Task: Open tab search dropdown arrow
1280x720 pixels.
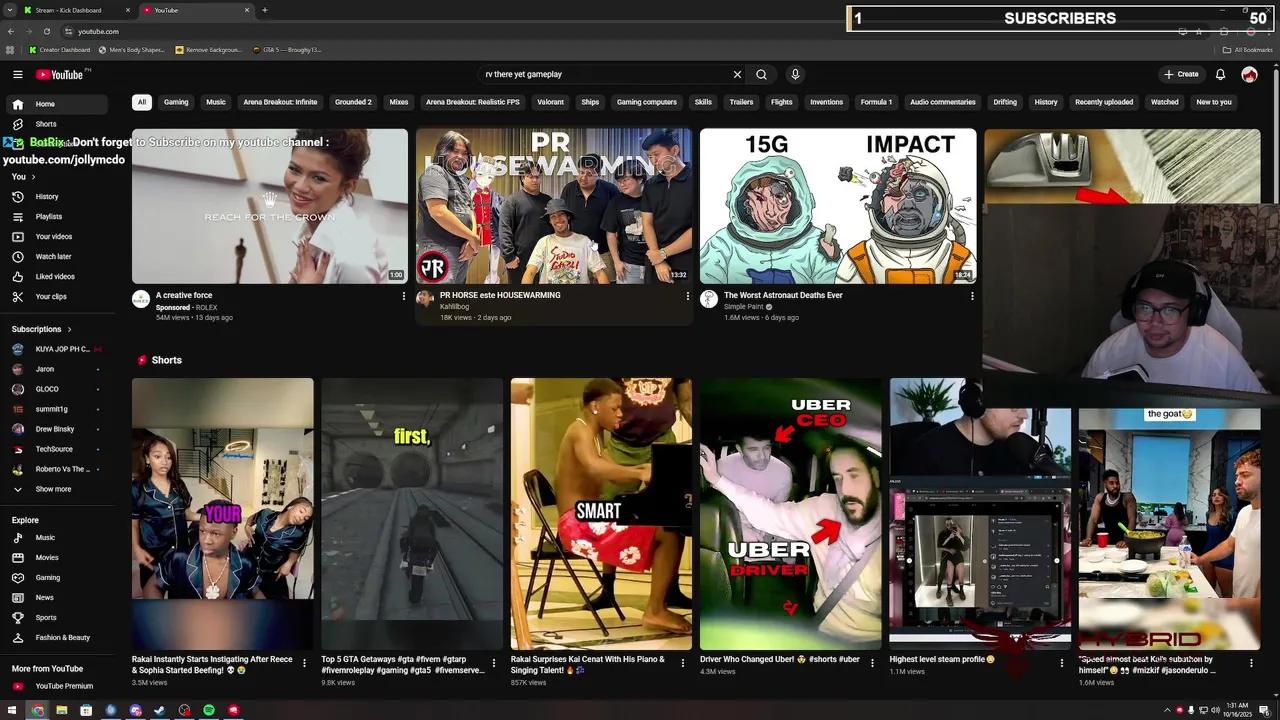Action: point(10,10)
